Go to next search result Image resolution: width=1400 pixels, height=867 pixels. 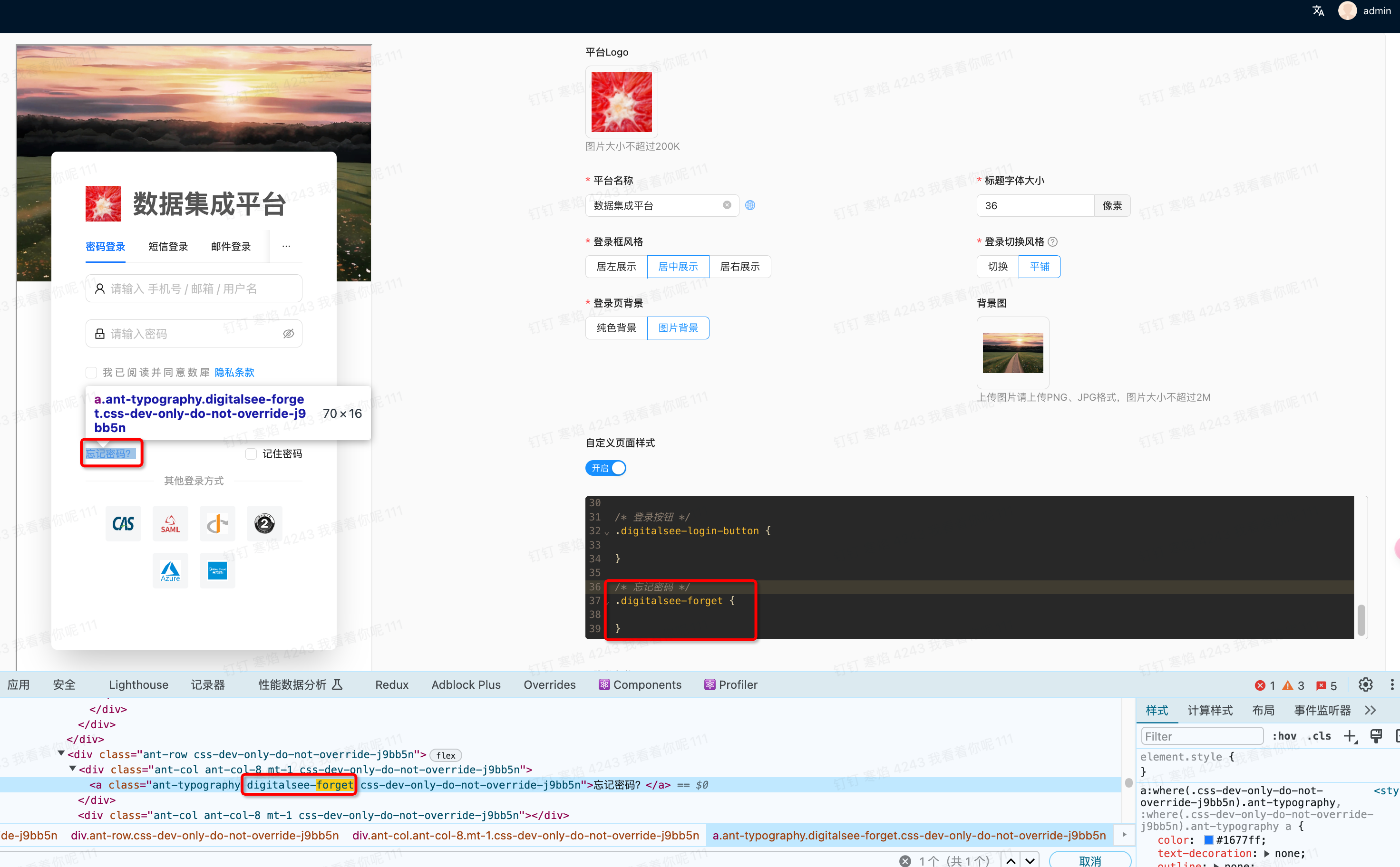click(x=1030, y=861)
